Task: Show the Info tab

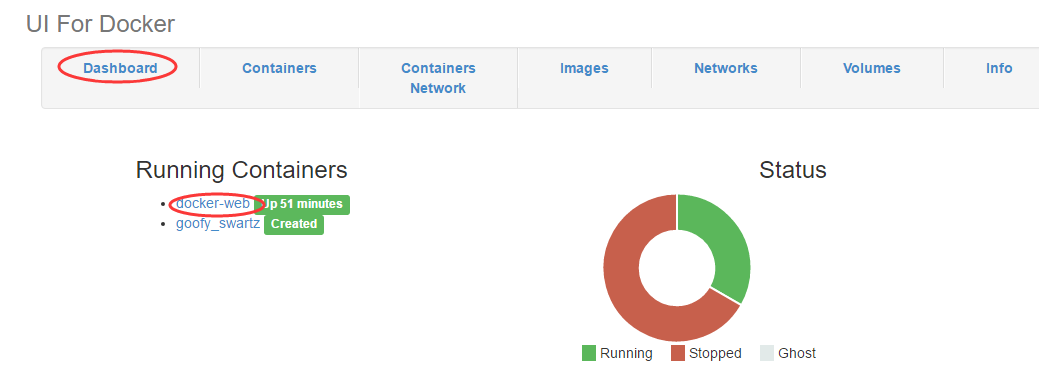Action: (x=999, y=68)
